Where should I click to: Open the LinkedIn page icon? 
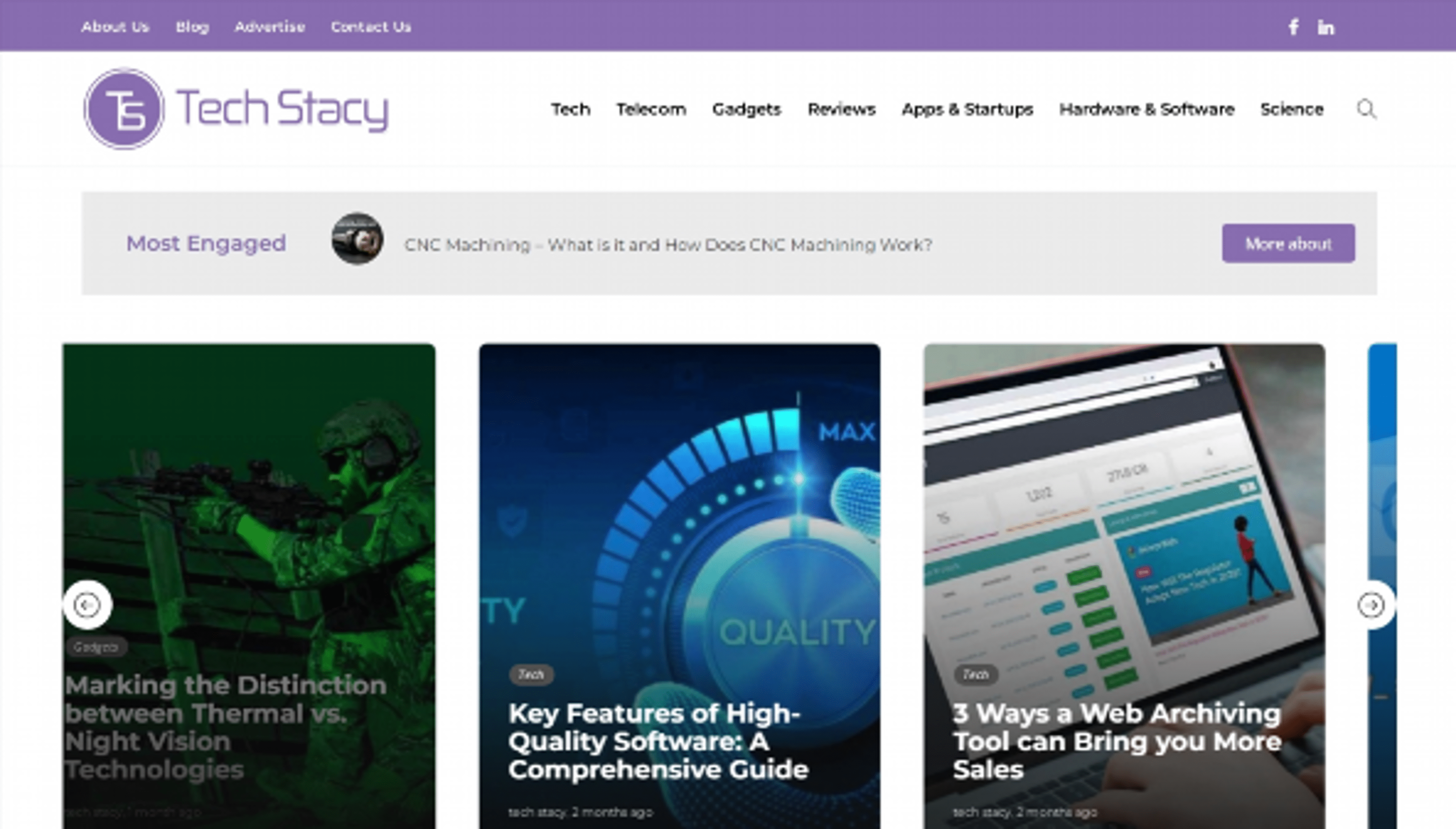(x=1326, y=26)
